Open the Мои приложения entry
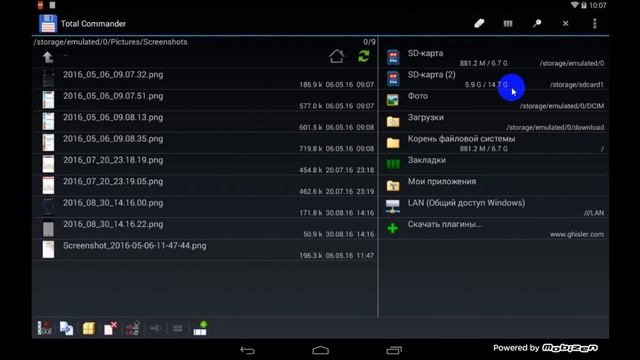The width and height of the screenshot is (640, 360). (x=494, y=185)
